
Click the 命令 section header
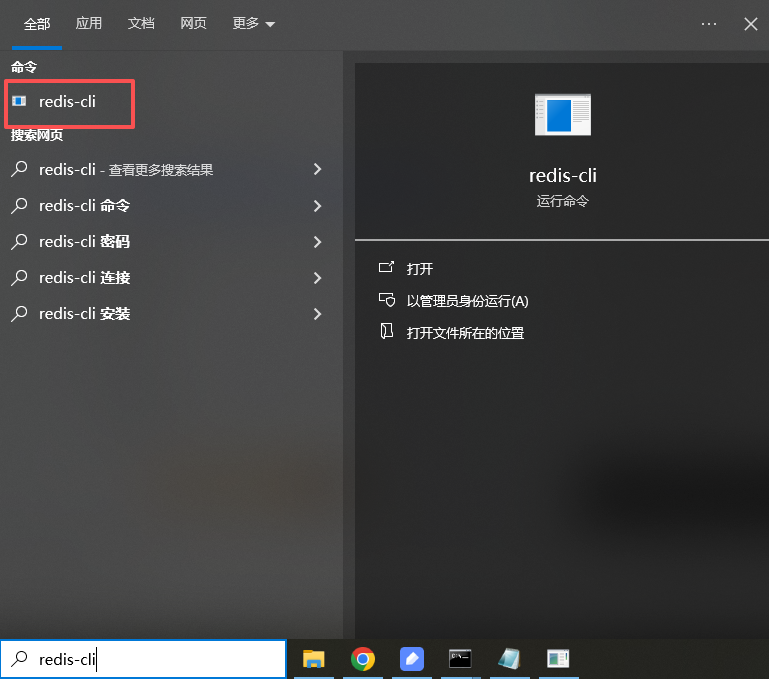point(24,67)
